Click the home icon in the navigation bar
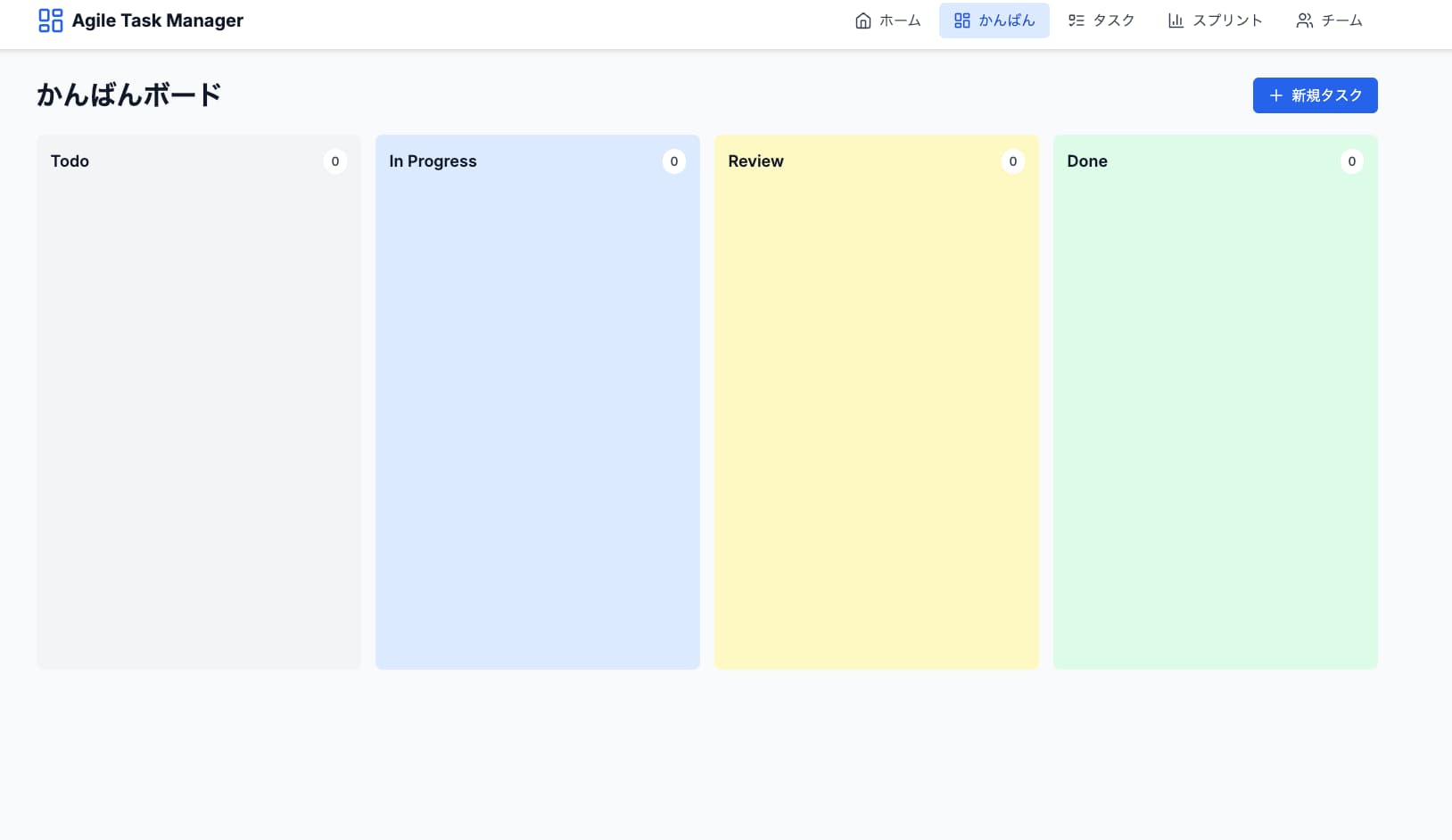The image size is (1452, 840). pyautogui.click(x=862, y=20)
